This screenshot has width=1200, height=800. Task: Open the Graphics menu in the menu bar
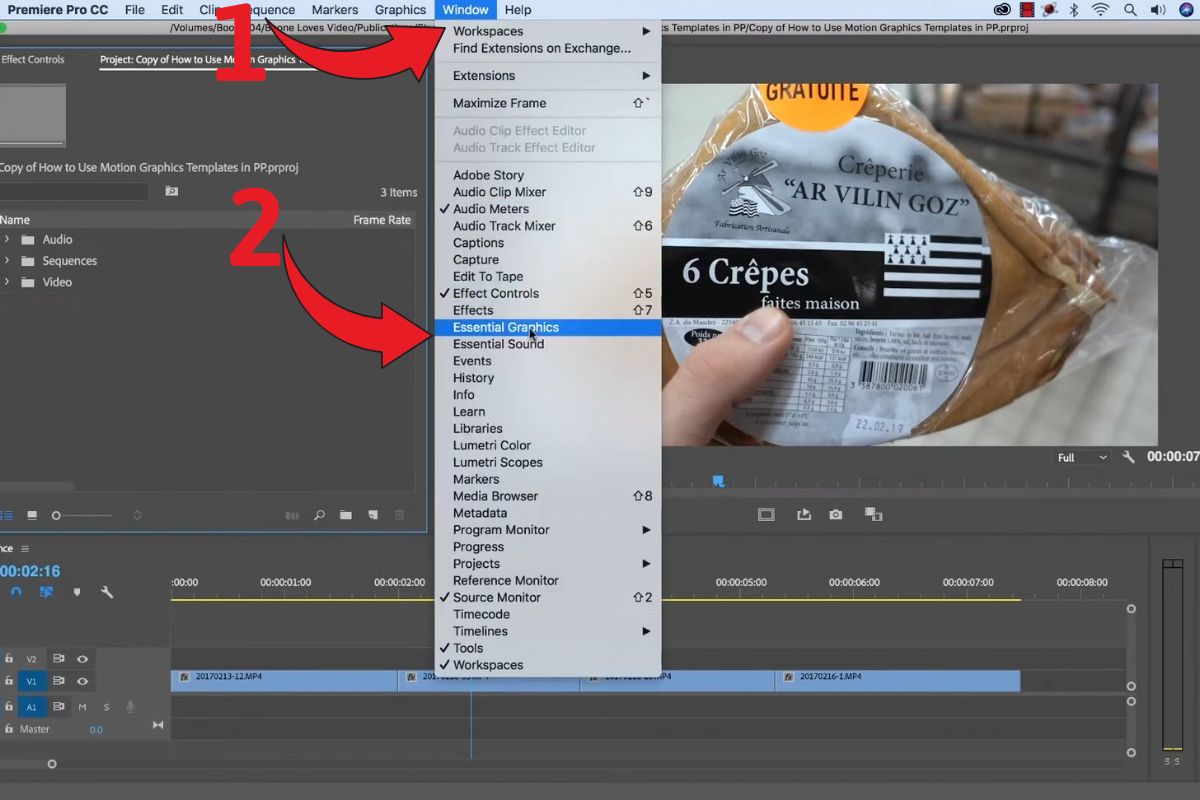tap(400, 10)
